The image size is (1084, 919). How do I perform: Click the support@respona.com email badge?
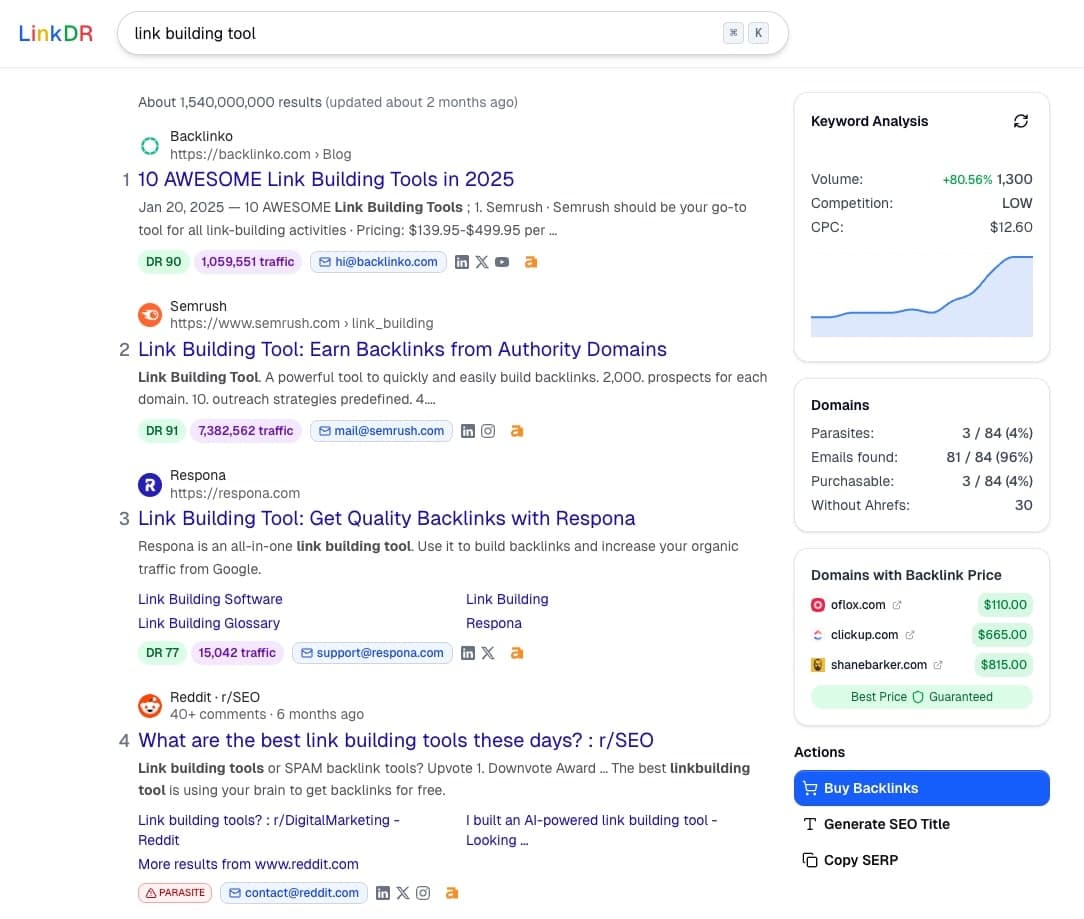point(372,653)
